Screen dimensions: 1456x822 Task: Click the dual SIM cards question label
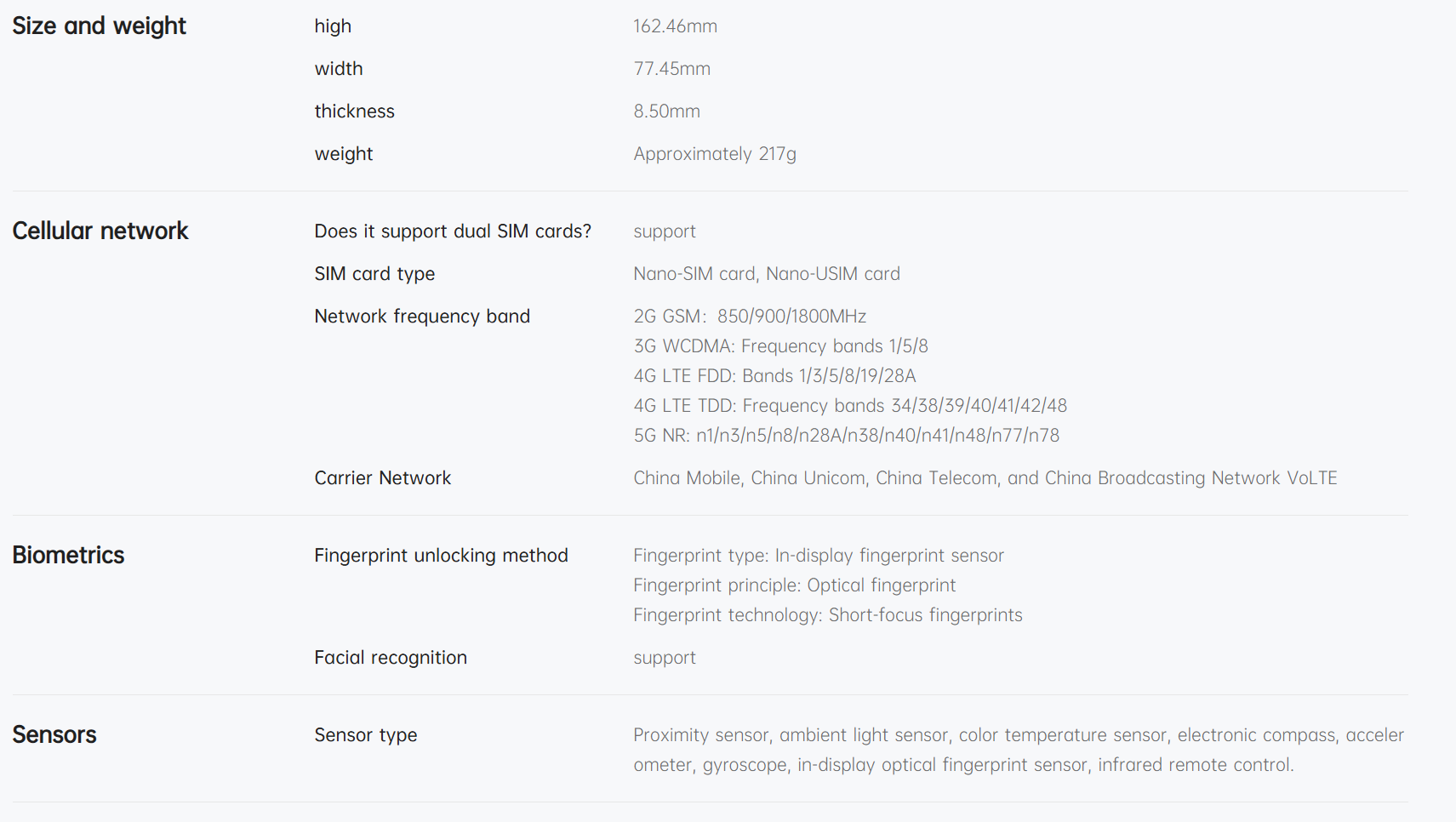pos(452,231)
